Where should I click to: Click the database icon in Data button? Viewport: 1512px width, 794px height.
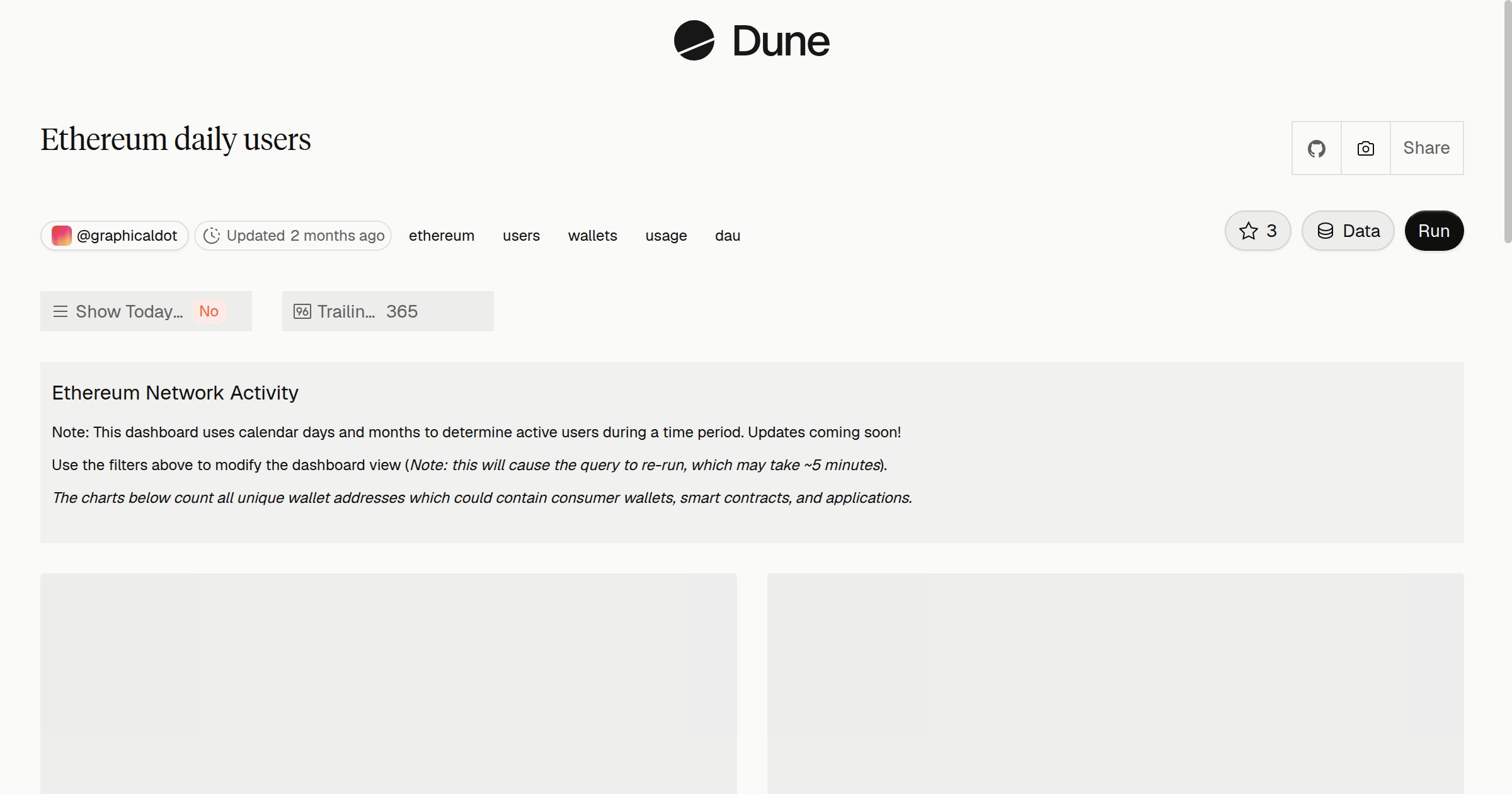(x=1325, y=231)
